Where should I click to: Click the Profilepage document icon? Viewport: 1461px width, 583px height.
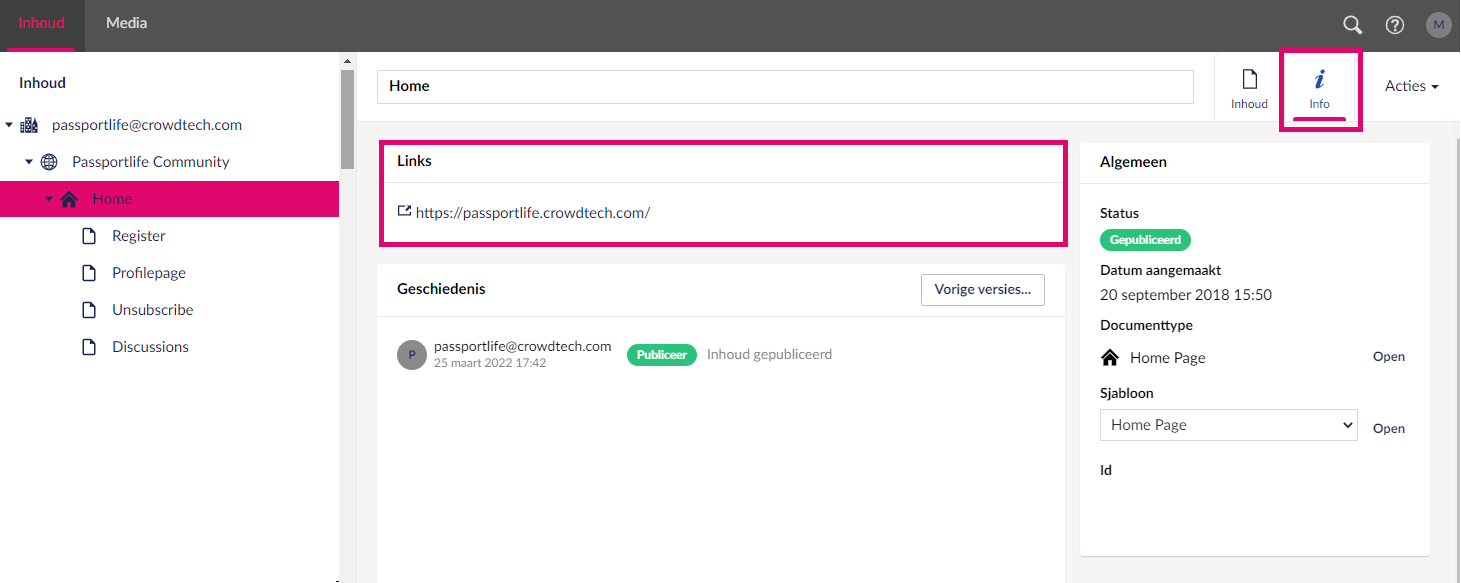89,273
